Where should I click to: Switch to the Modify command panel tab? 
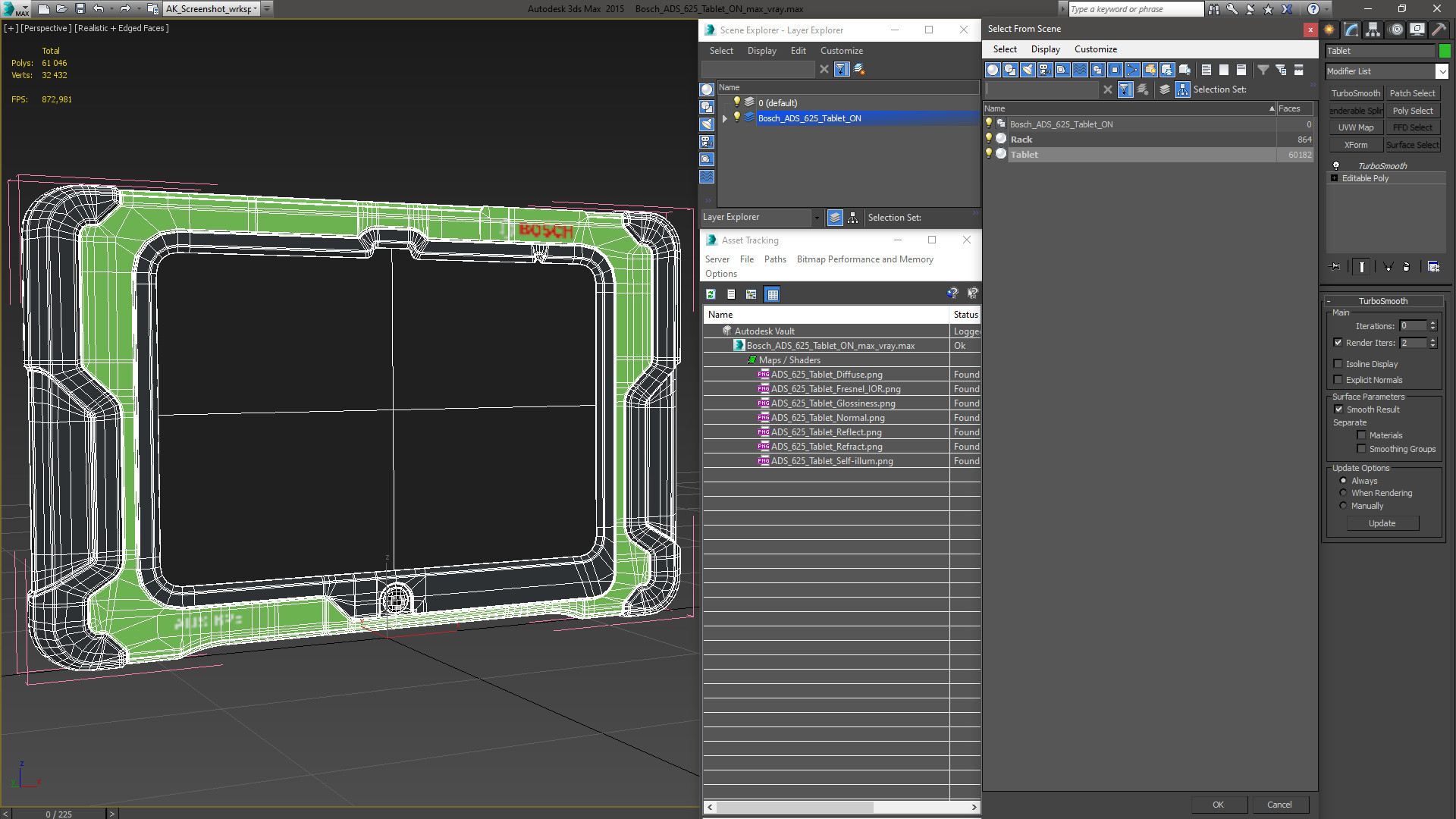(x=1351, y=30)
